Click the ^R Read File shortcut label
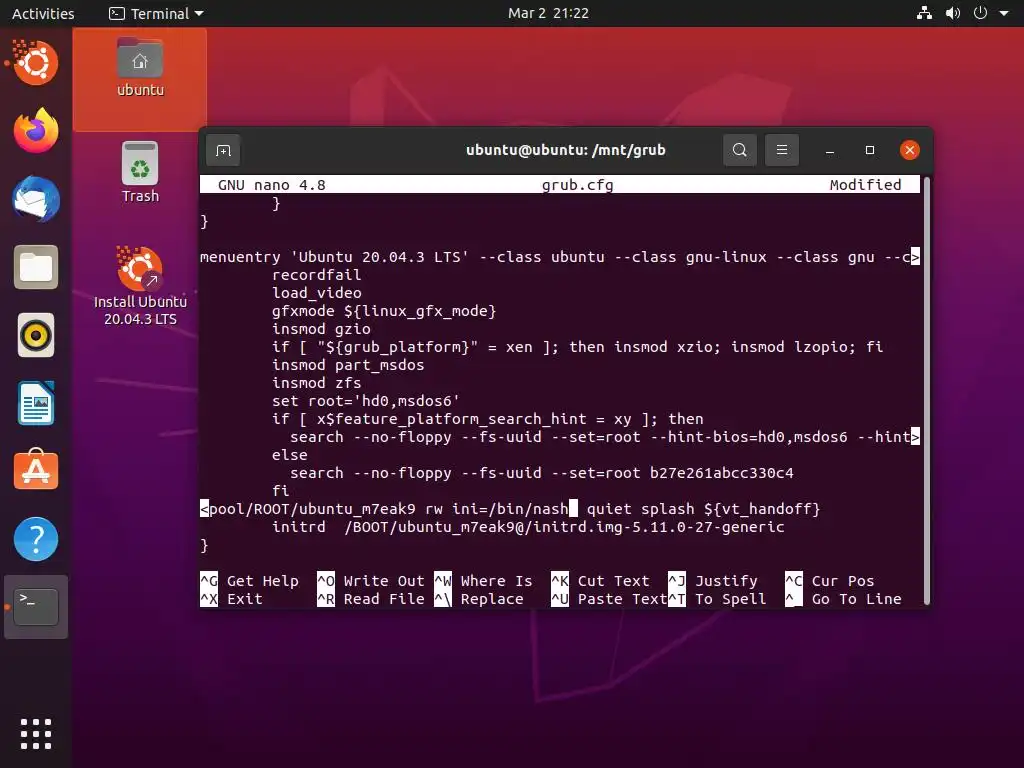Image resolution: width=1024 pixels, height=768 pixels. (x=371, y=599)
